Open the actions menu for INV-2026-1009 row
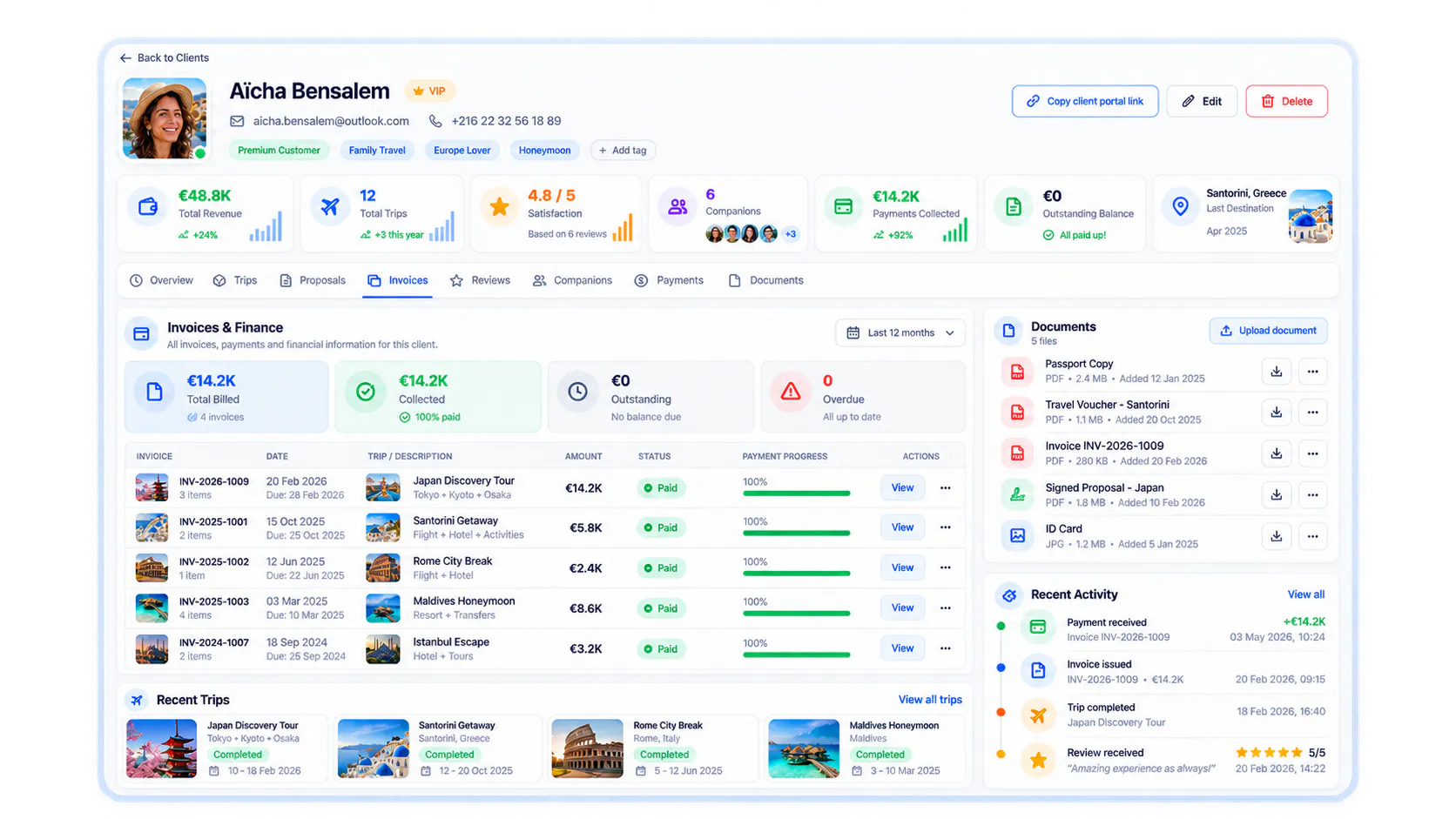This screenshot has width=1456, height=819. click(945, 488)
